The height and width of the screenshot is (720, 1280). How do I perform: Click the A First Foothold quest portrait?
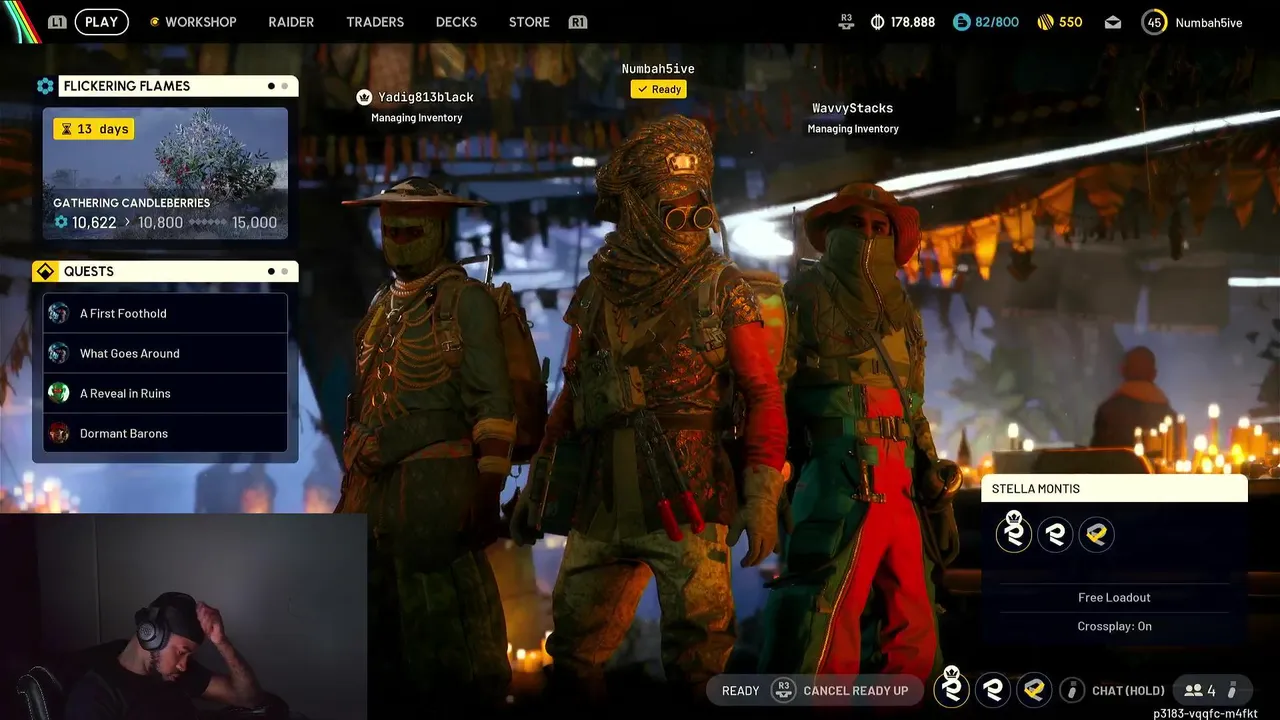coord(59,313)
